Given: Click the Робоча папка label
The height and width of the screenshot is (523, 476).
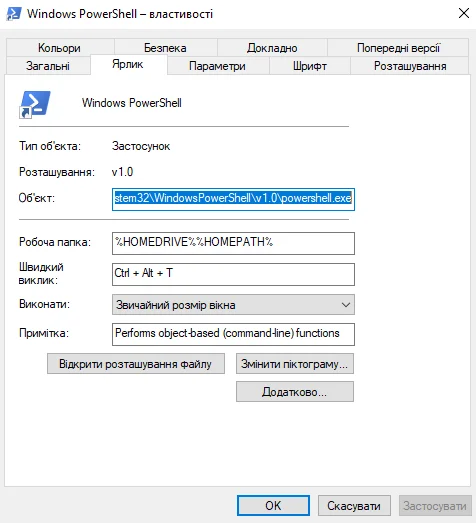Looking at the screenshot, I should click(x=55, y=242).
